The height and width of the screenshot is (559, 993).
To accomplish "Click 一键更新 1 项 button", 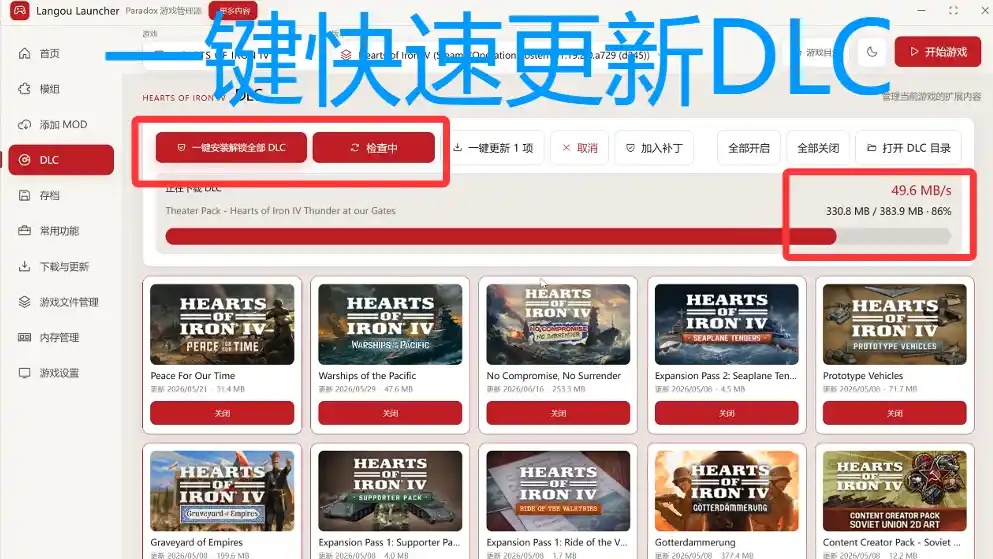I will (x=493, y=148).
